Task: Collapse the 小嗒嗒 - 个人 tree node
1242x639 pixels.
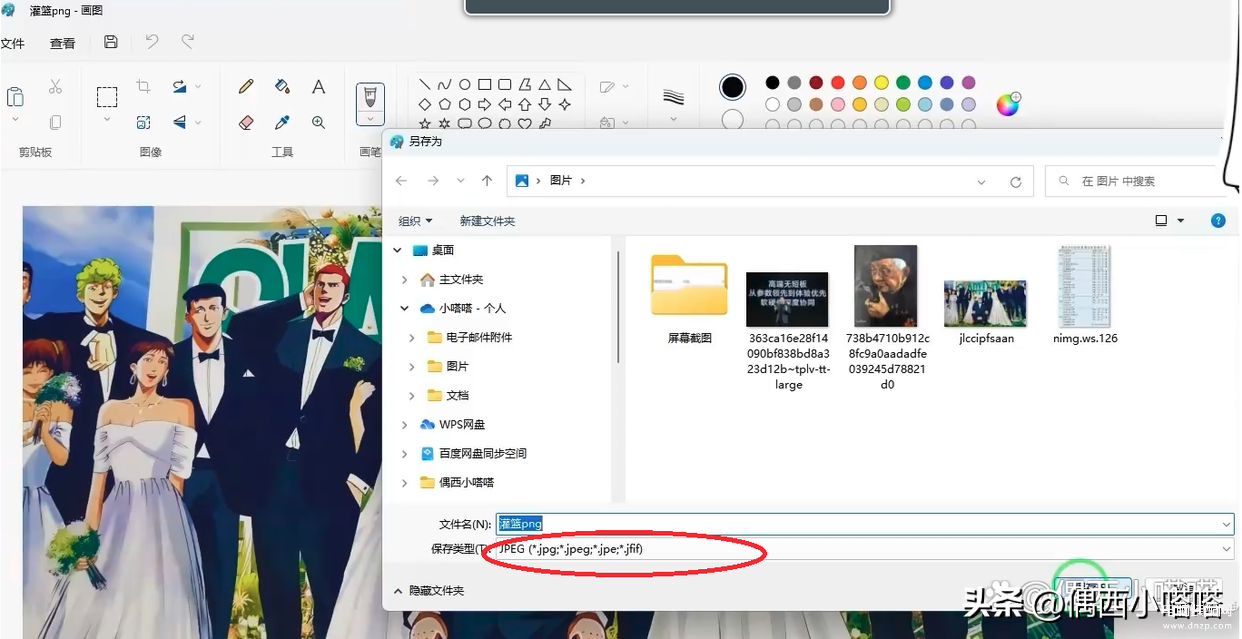Action: 404,309
